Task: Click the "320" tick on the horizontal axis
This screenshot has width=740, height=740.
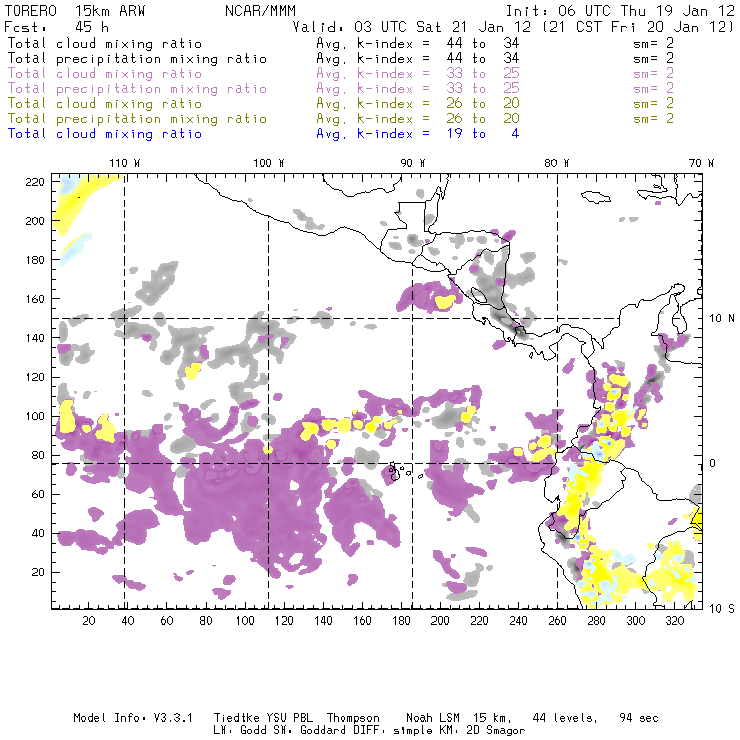Action: click(675, 621)
